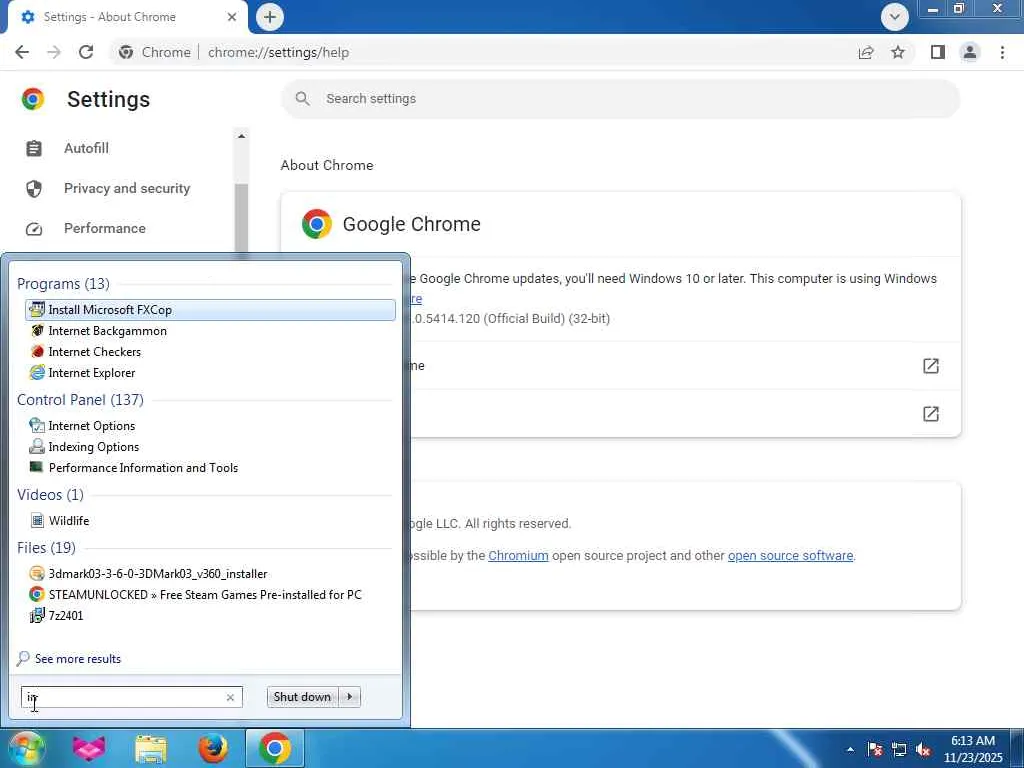The height and width of the screenshot is (768, 1024).
Task: Open a new tab with the plus button
Action: (270, 17)
